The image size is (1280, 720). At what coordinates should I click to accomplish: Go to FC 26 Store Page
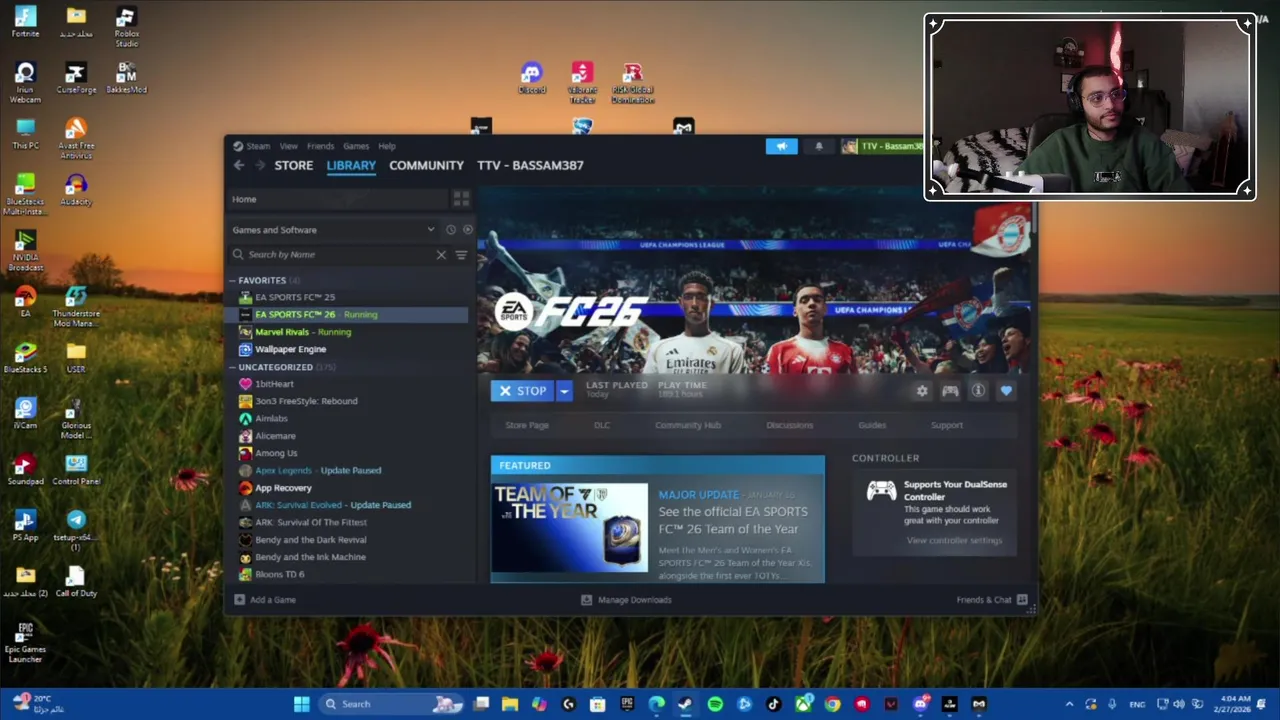(x=527, y=425)
